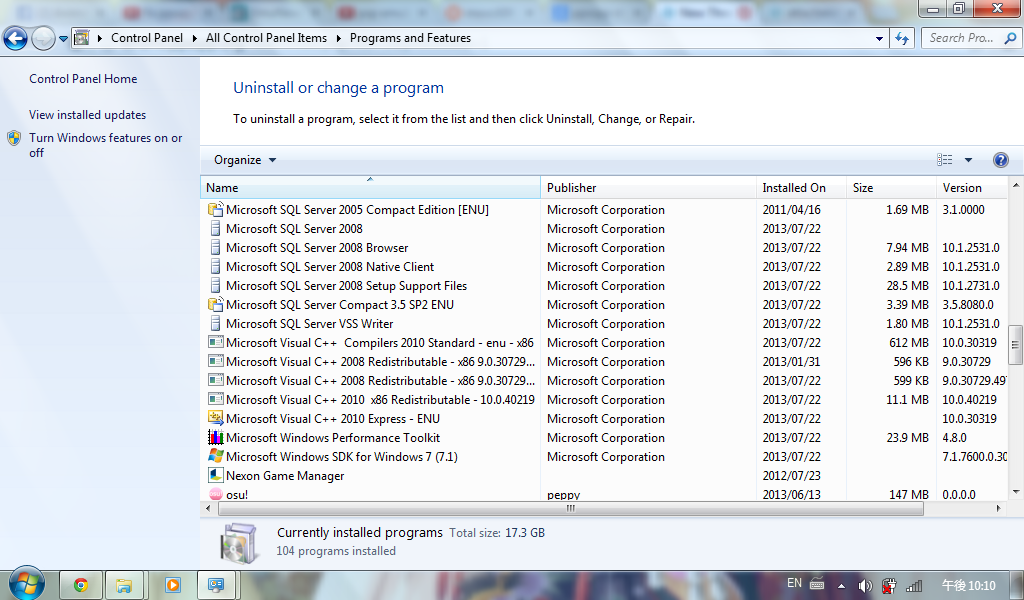Click View installed updates link
The width and height of the screenshot is (1024, 600).
click(x=87, y=115)
